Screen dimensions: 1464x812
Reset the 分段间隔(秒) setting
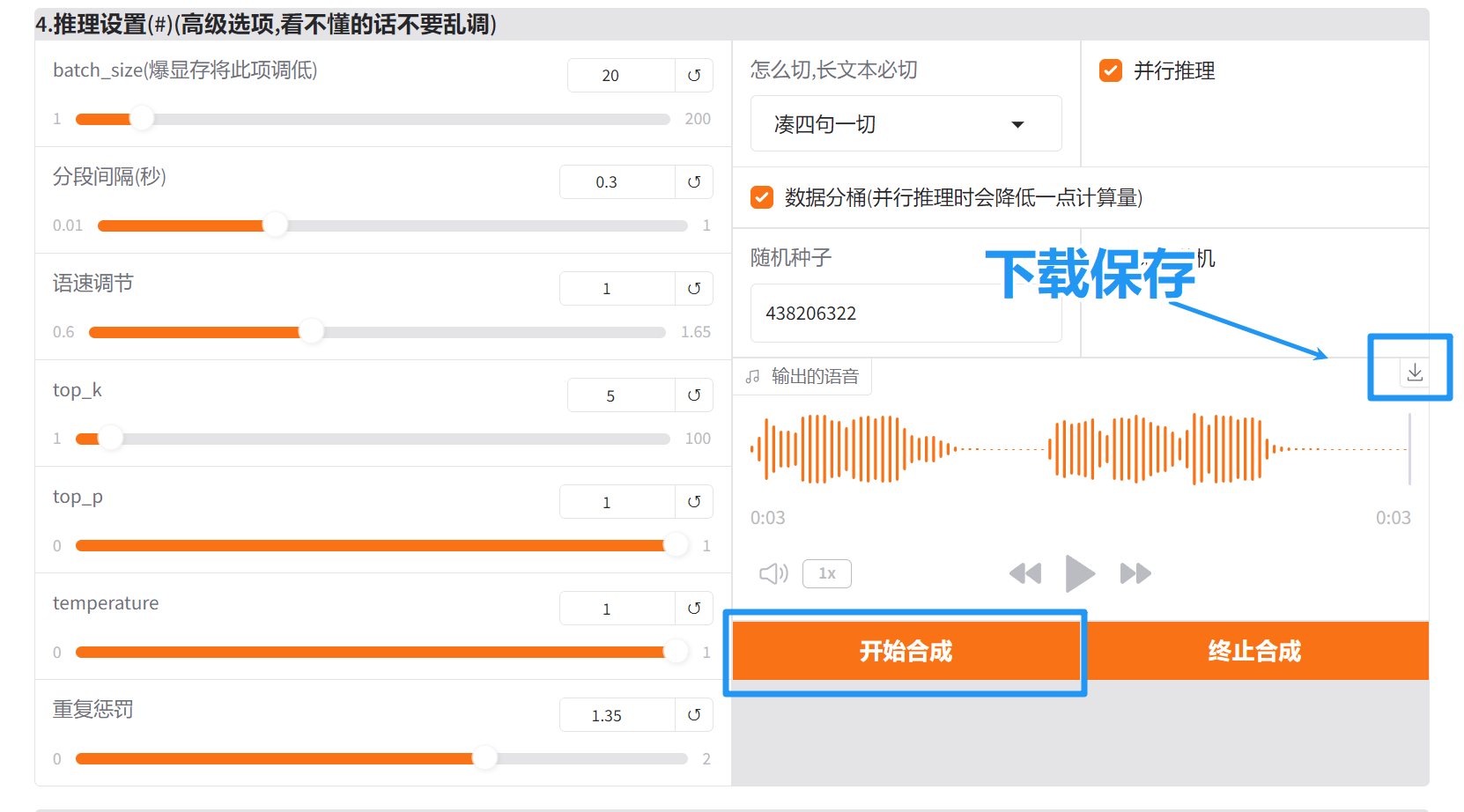[x=695, y=181]
